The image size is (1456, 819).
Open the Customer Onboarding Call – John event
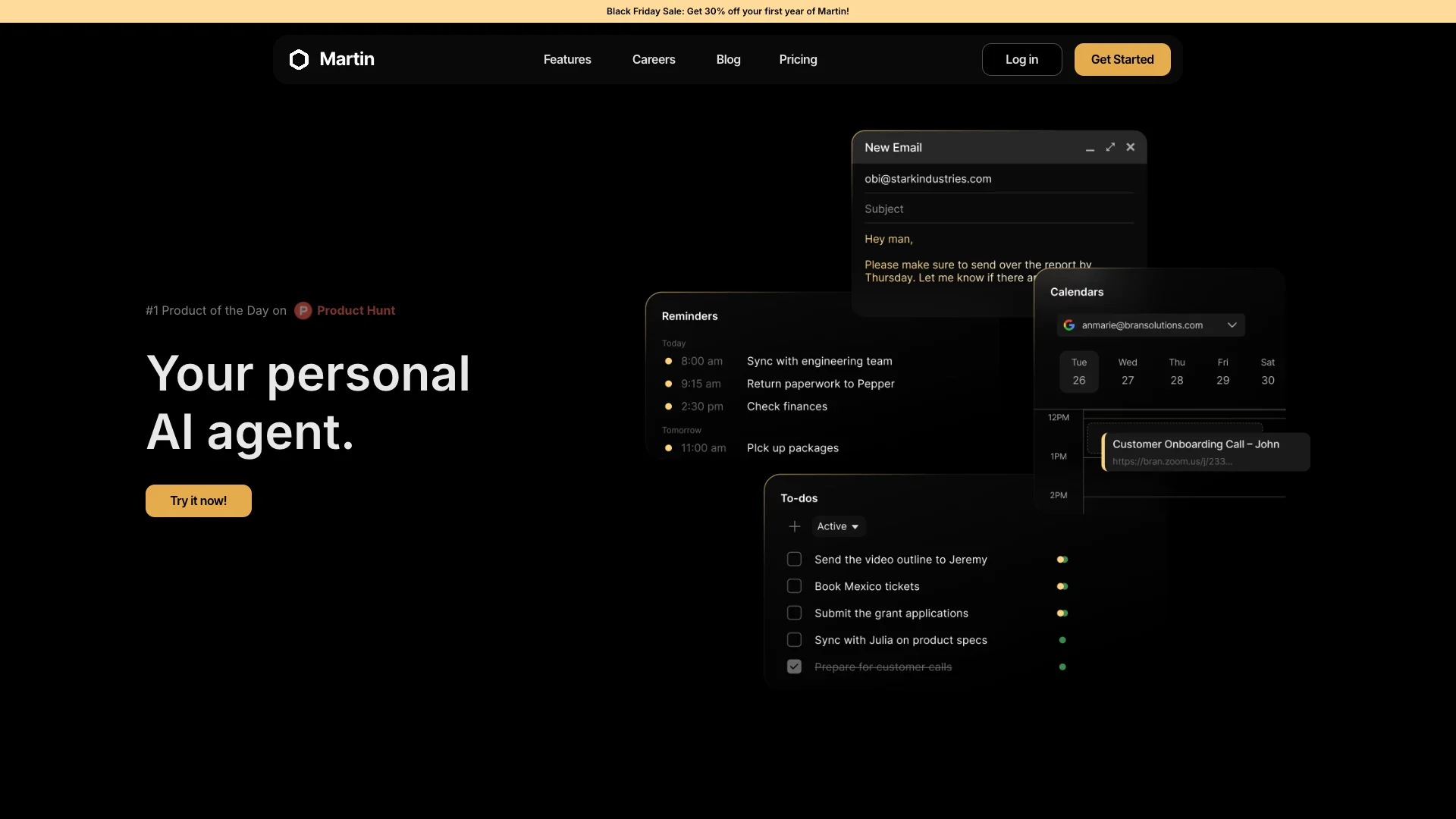(1206, 452)
